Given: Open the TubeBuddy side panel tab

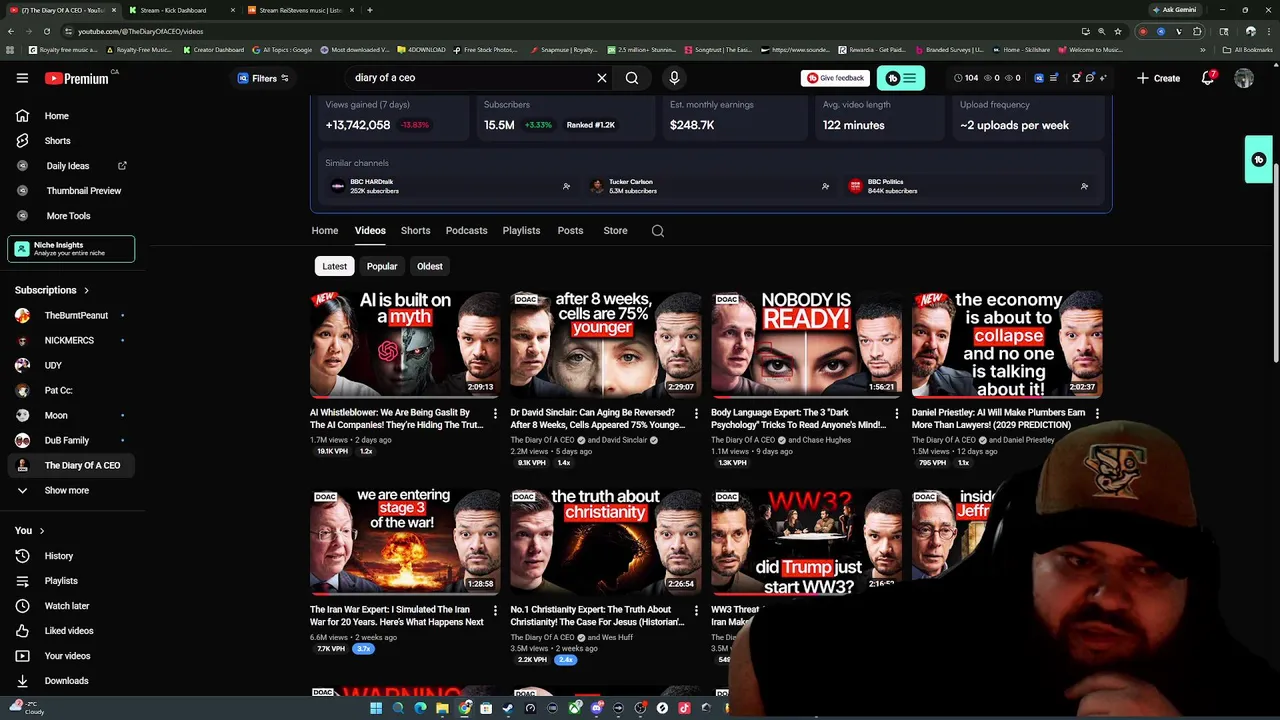Looking at the screenshot, I should click(x=1259, y=160).
